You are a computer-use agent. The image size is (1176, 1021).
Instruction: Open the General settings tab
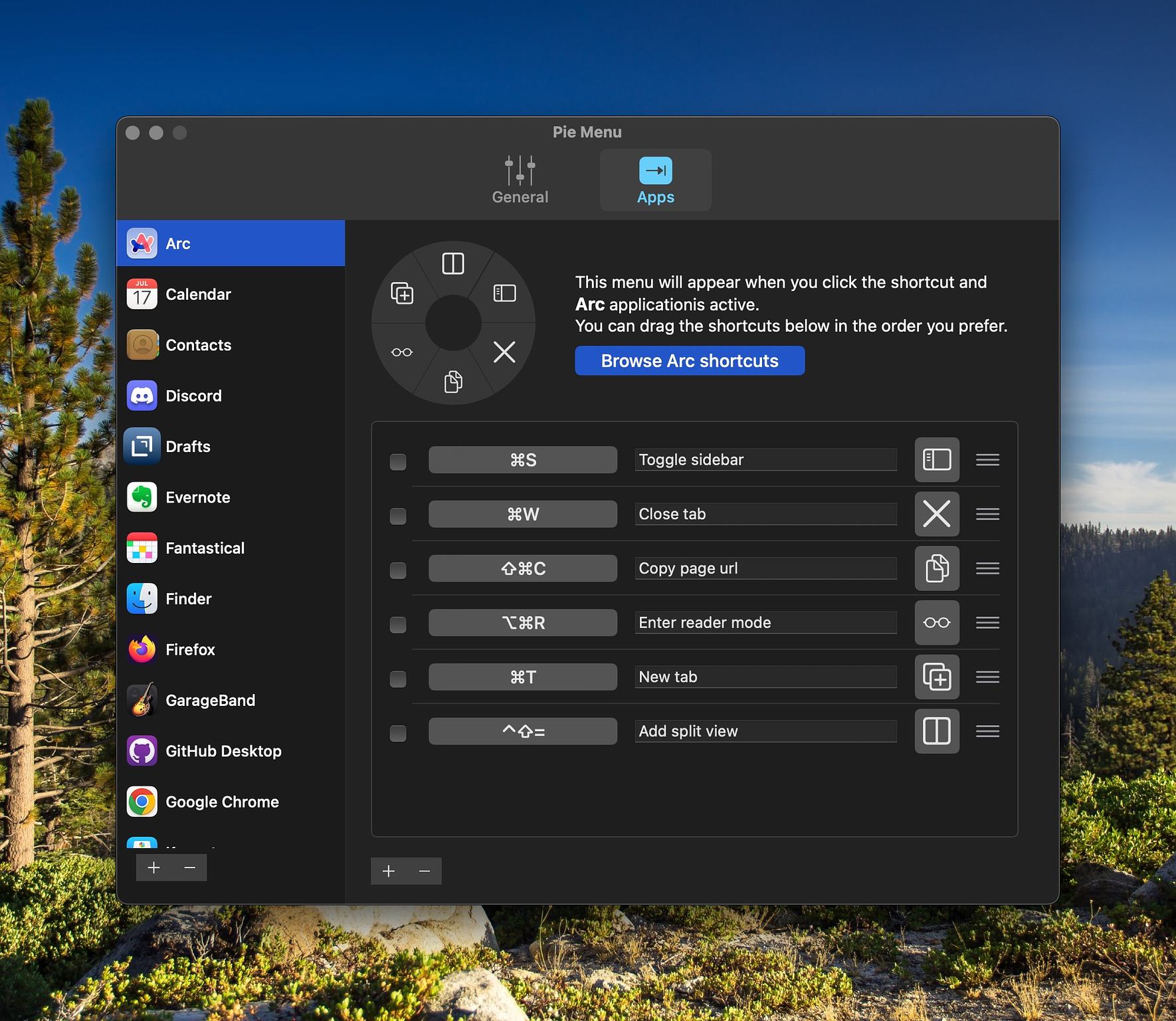[520, 180]
